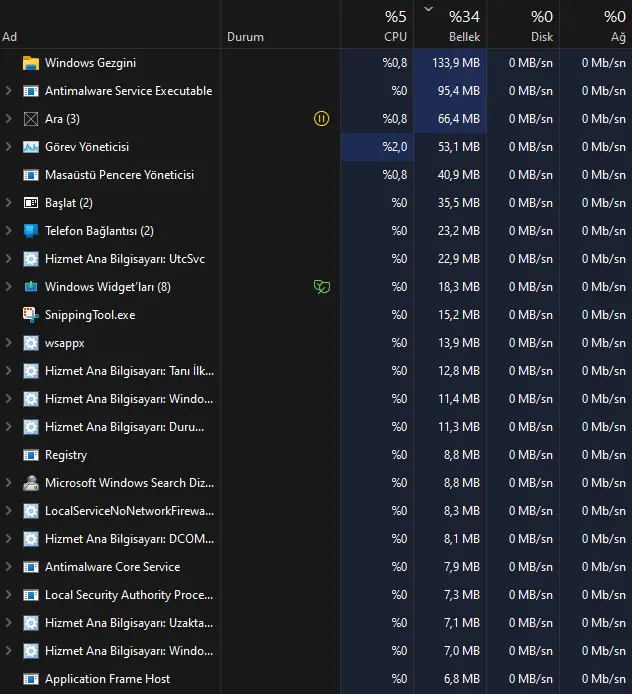This screenshot has height=694, width=632.
Task: Click the Windows Widget'ları icon
Action: pos(31,287)
